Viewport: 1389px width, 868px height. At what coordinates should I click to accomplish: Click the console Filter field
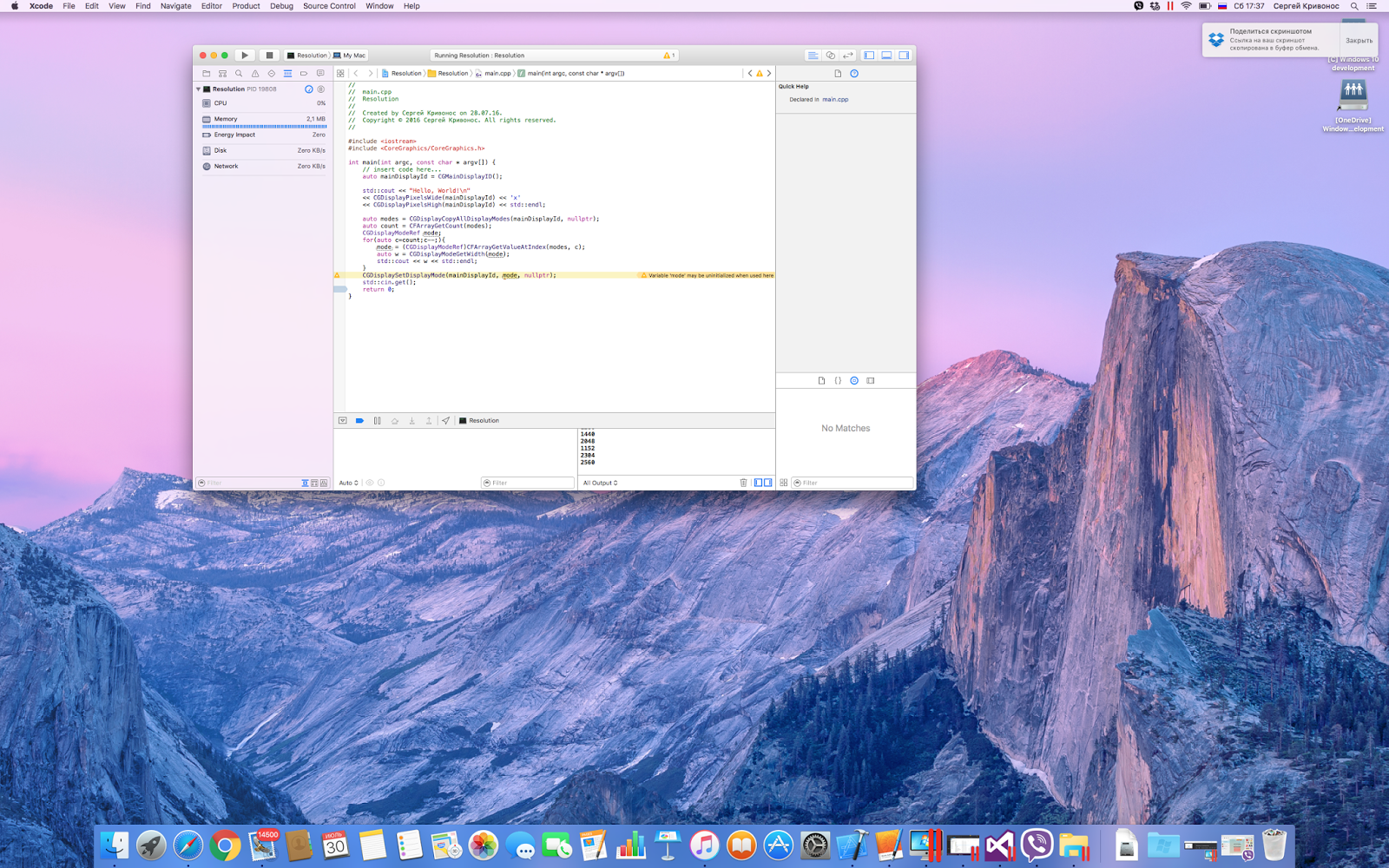click(528, 483)
